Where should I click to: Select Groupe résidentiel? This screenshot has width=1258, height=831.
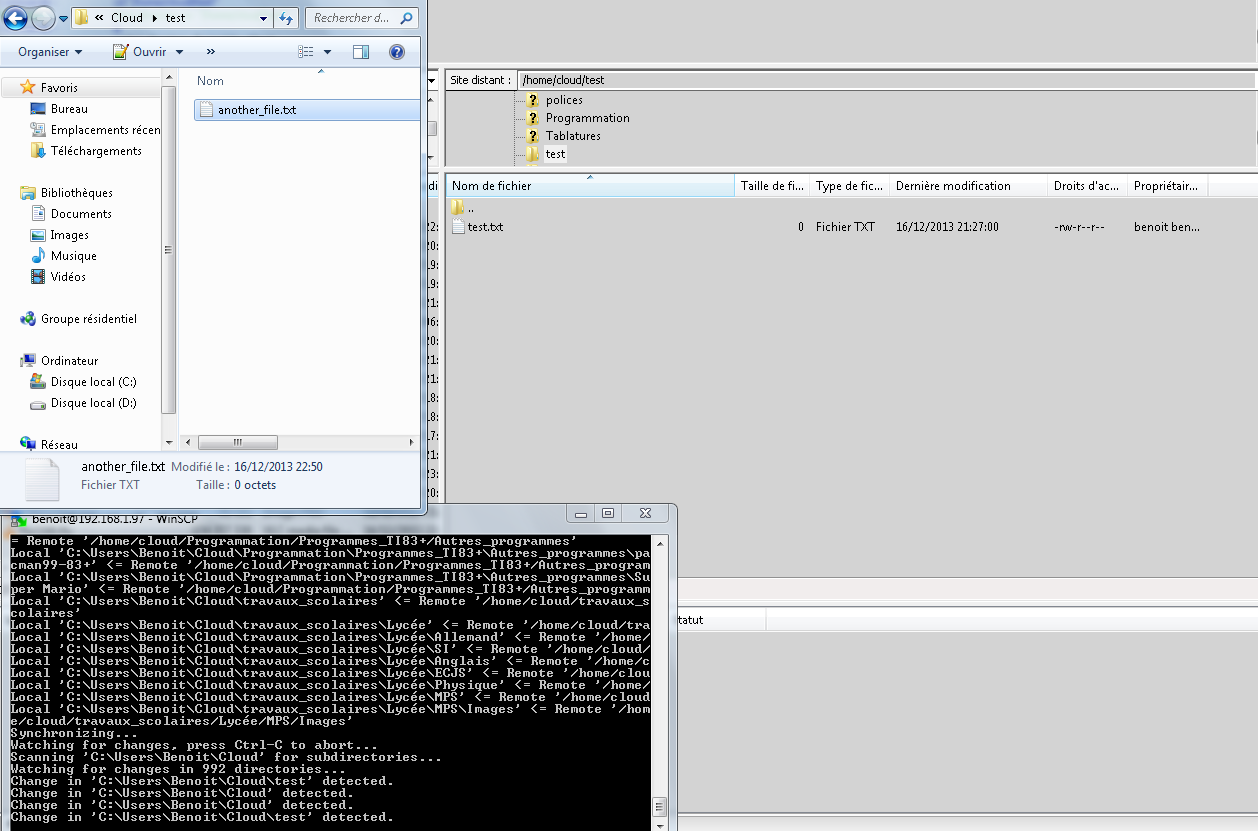point(88,319)
